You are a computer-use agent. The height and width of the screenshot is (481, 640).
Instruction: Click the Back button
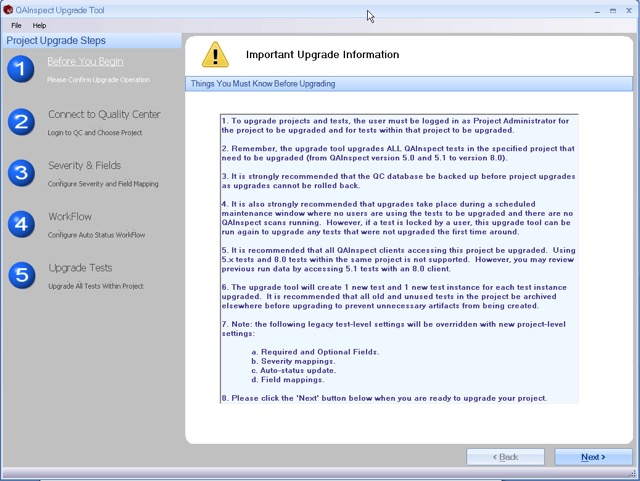pos(505,457)
